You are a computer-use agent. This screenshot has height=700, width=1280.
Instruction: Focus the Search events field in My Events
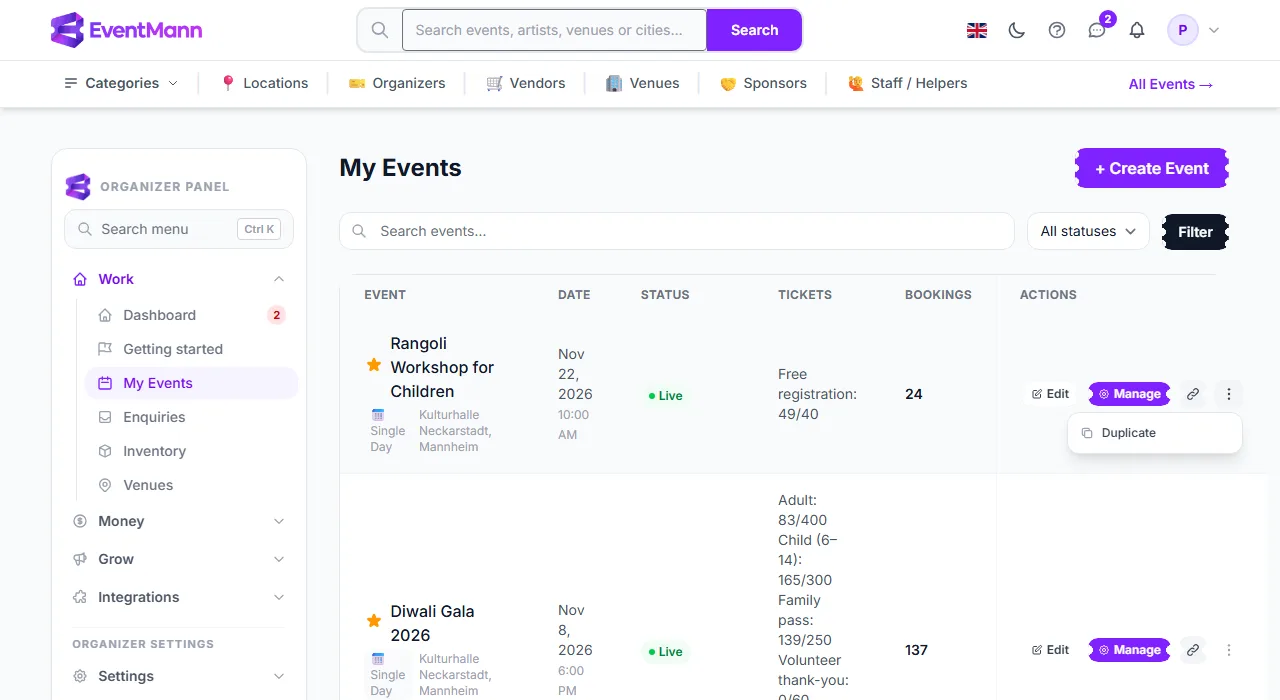click(x=677, y=231)
